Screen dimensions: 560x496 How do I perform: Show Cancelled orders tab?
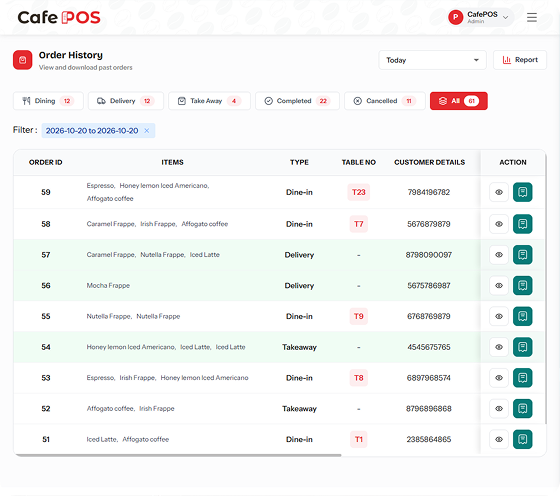click(x=385, y=101)
